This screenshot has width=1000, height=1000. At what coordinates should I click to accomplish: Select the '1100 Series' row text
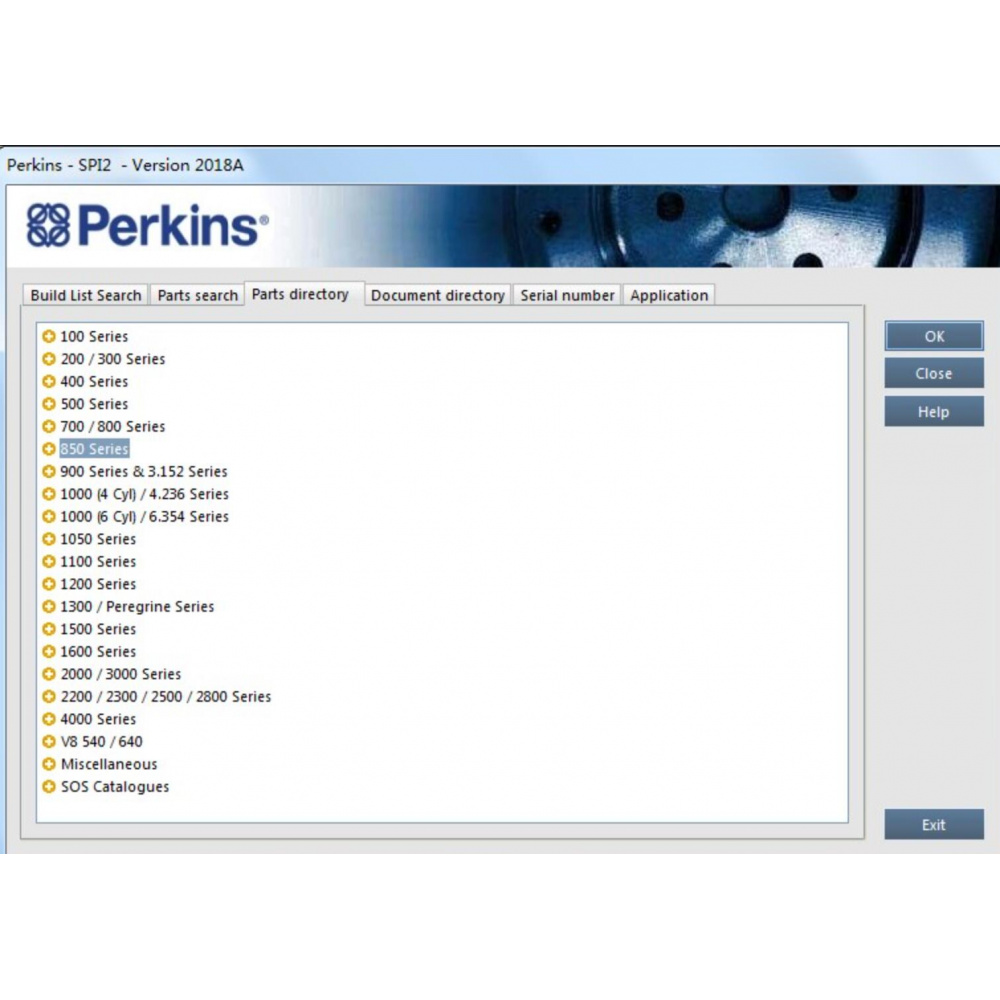coord(98,561)
